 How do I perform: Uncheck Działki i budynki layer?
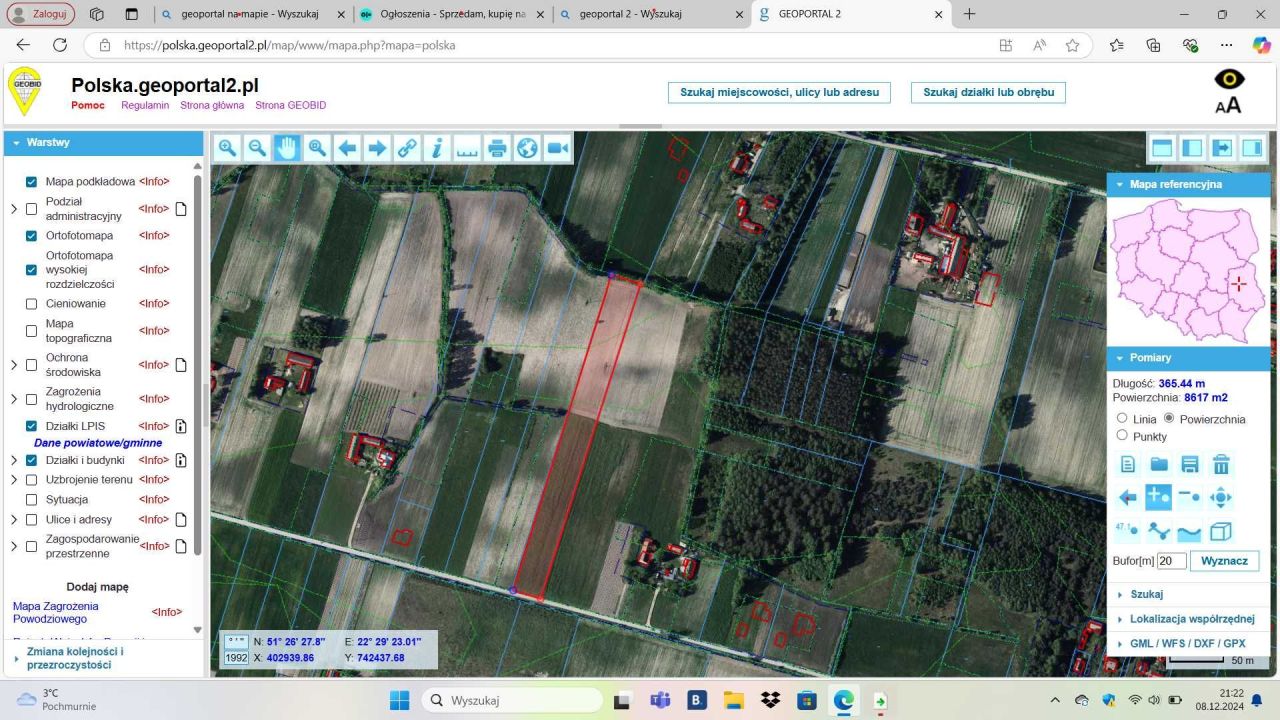tap(31, 460)
